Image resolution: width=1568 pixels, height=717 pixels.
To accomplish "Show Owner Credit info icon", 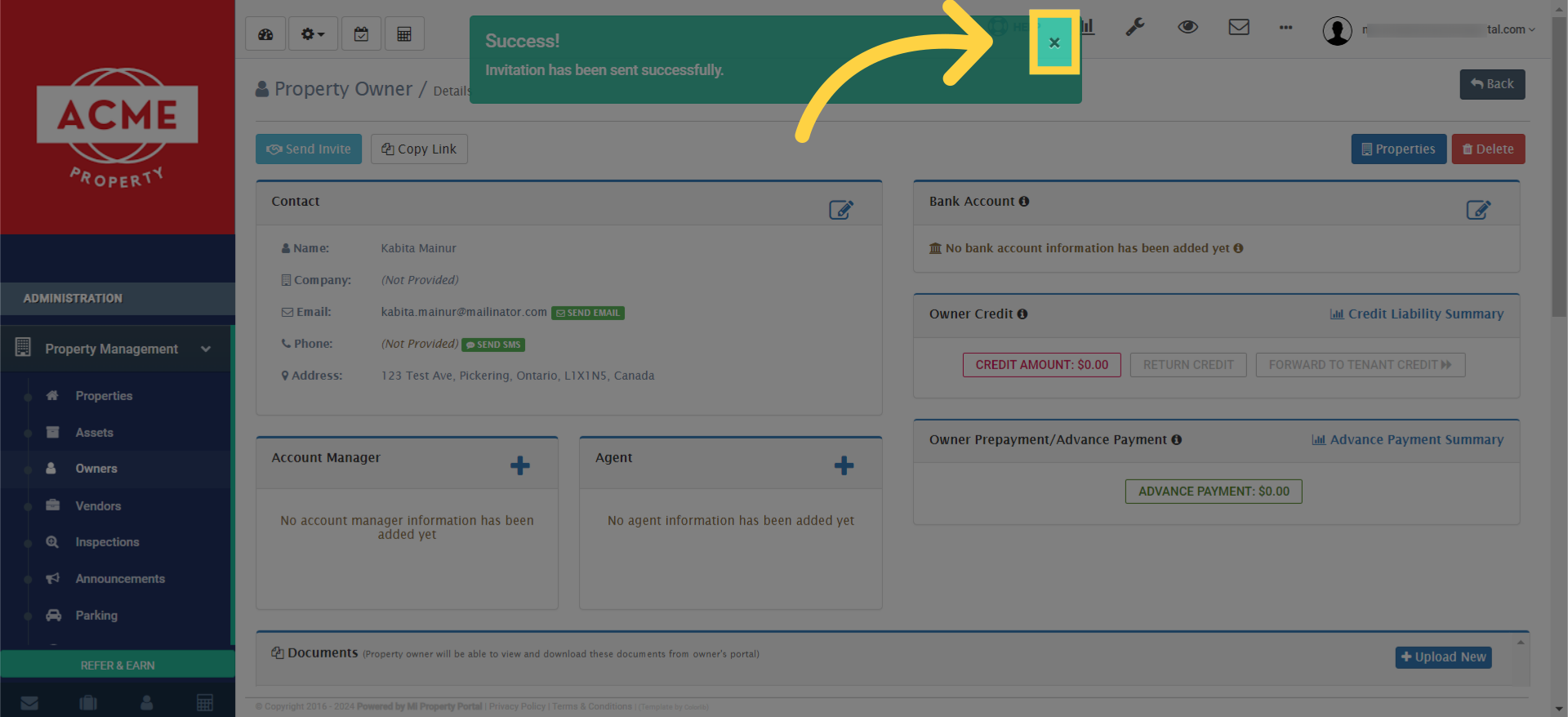I will click(x=1022, y=314).
